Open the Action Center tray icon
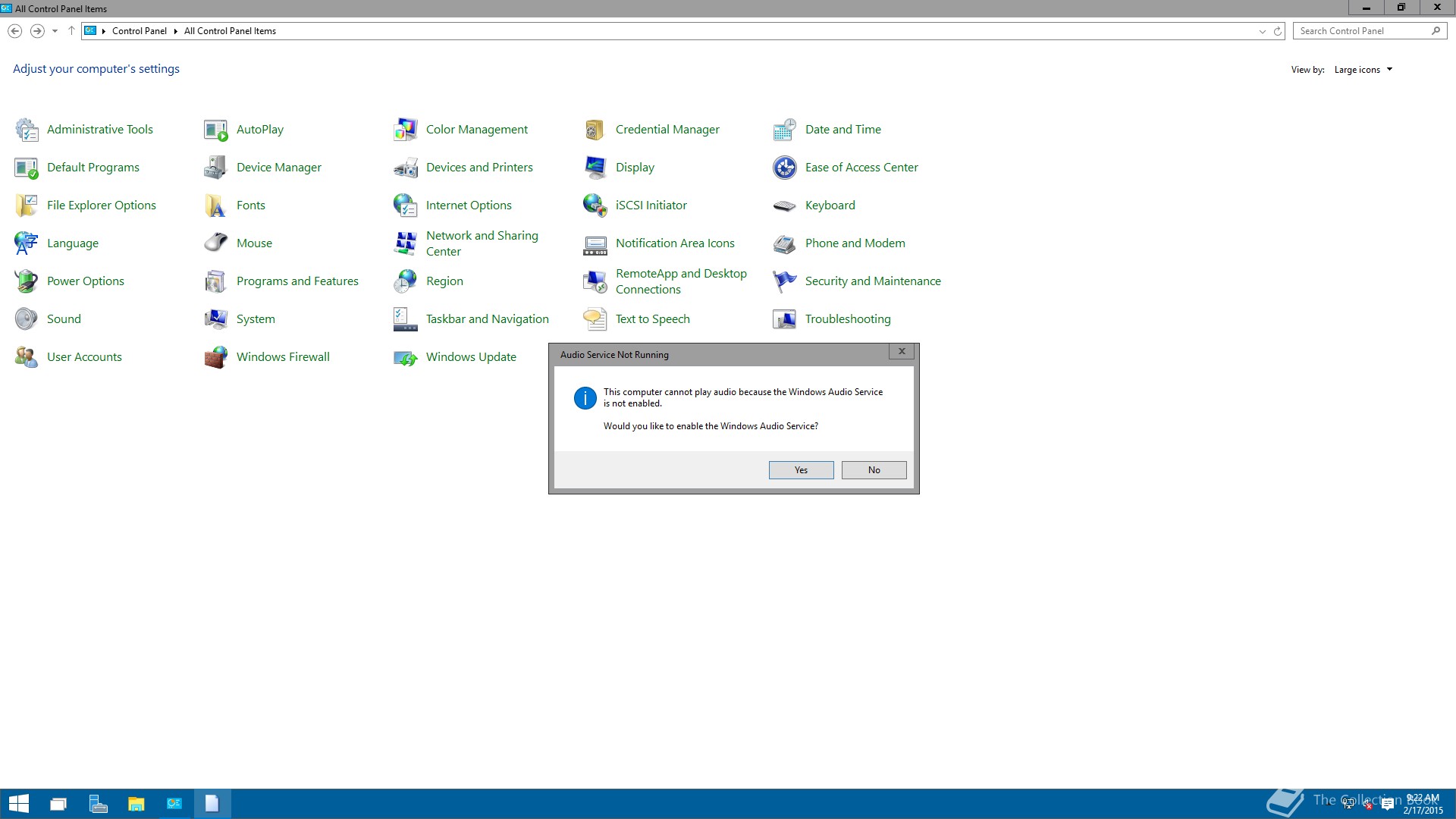 click(1388, 805)
